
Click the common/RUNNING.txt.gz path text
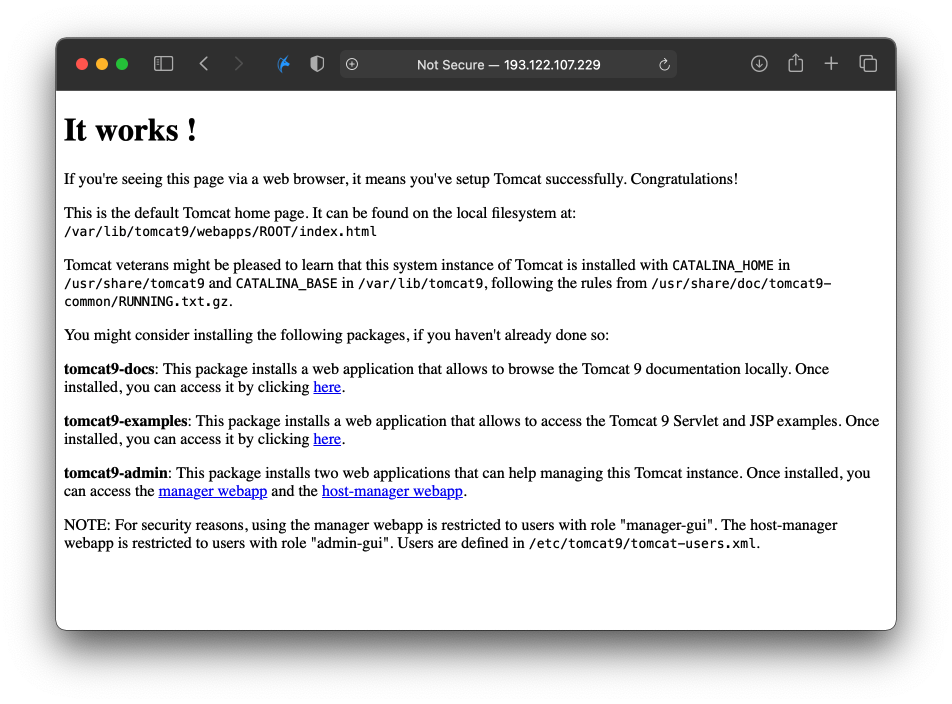(147, 302)
